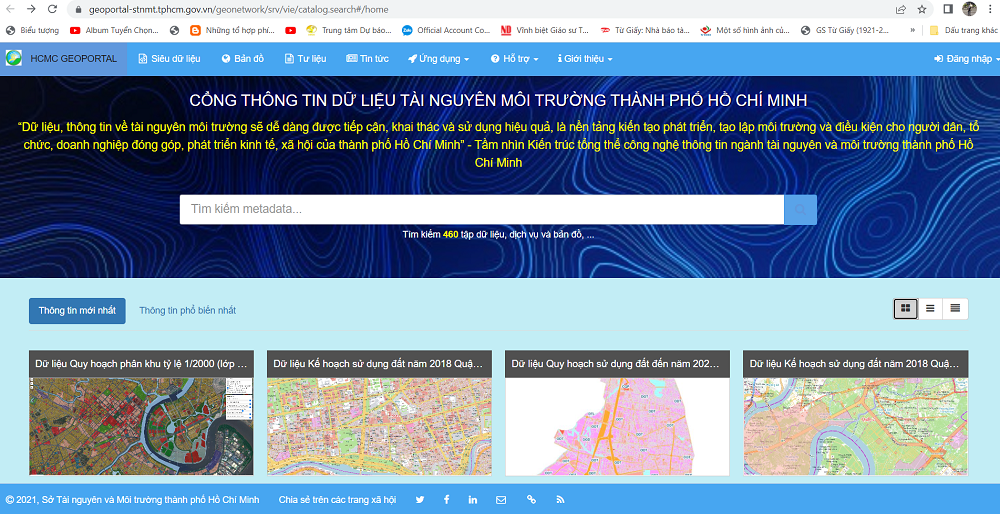Screen dimensions: 1000x514
Task: Go to the Bản đồ menu item
Action: pos(243,59)
